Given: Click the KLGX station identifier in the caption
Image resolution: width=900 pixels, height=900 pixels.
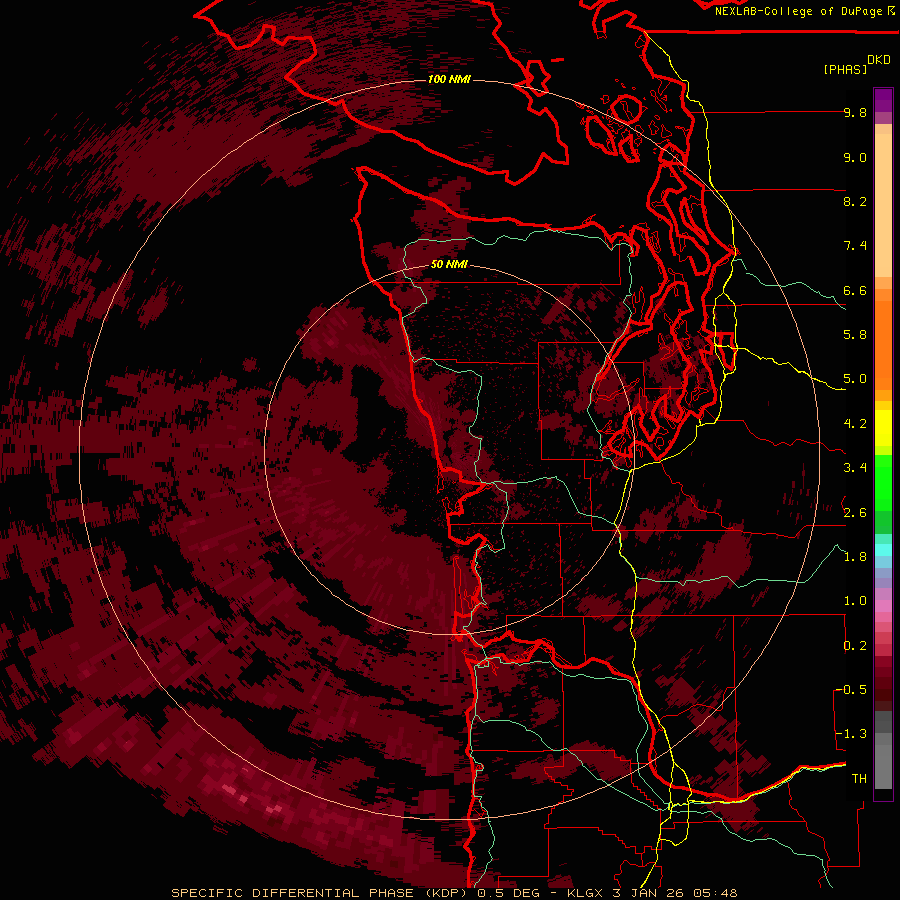Looking at the screenshot, I should pos(585,893).
